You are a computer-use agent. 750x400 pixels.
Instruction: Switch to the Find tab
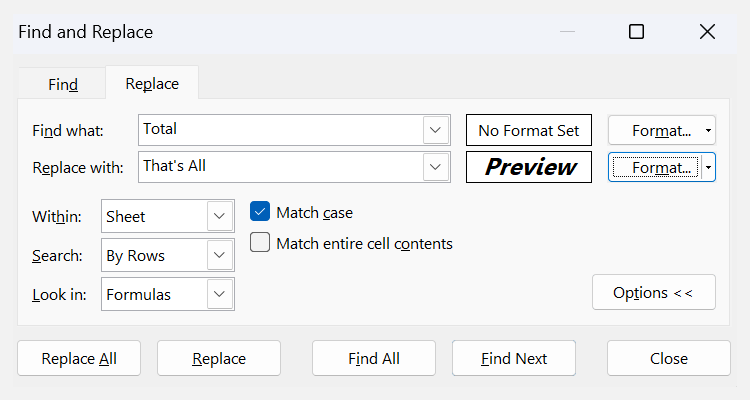[x=62, y=85]
